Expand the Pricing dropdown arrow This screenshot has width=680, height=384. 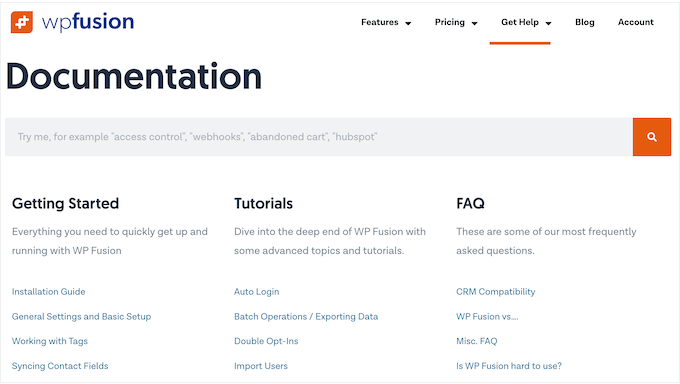(x=474, y=23)
